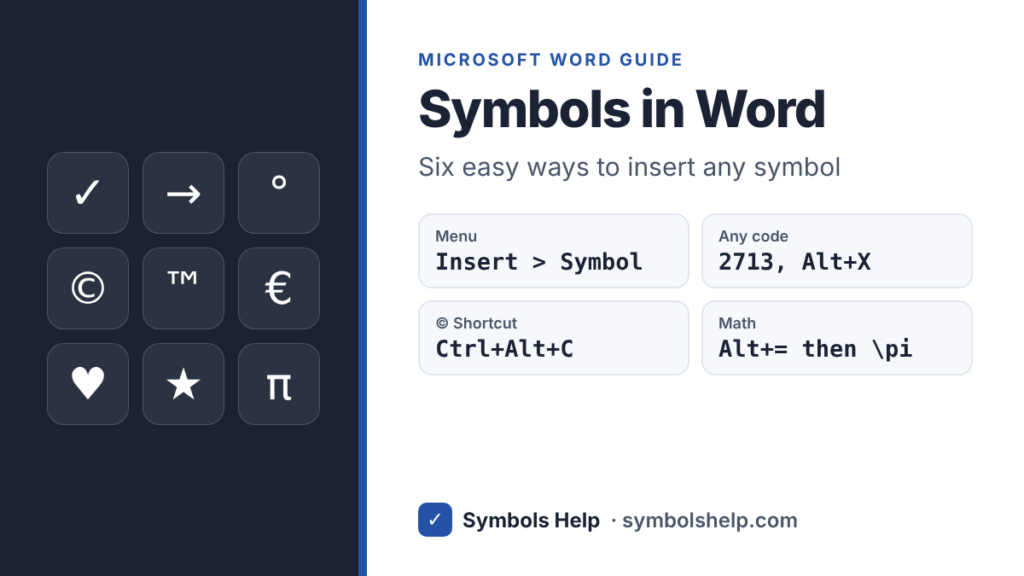
Task: Visit symbolshelp.com link
Action: [x=709, y=520]
